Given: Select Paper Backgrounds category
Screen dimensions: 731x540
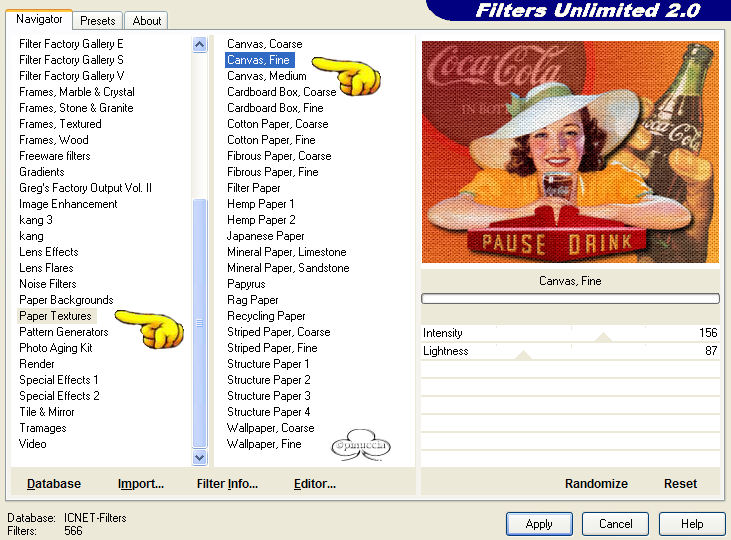Looking at the screenshot, I should pos(66,300).
